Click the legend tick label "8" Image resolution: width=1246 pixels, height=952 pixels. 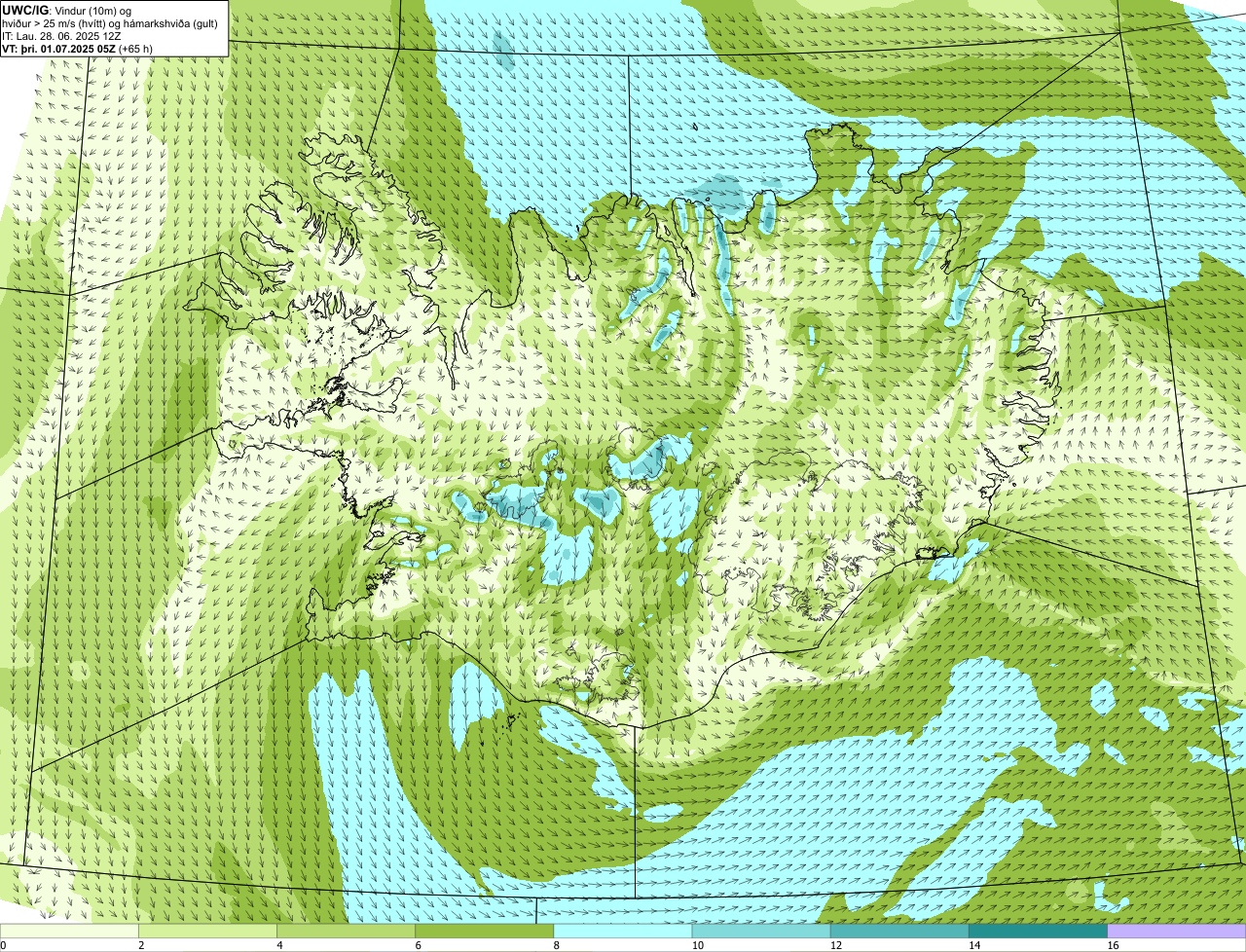point(557,945)
